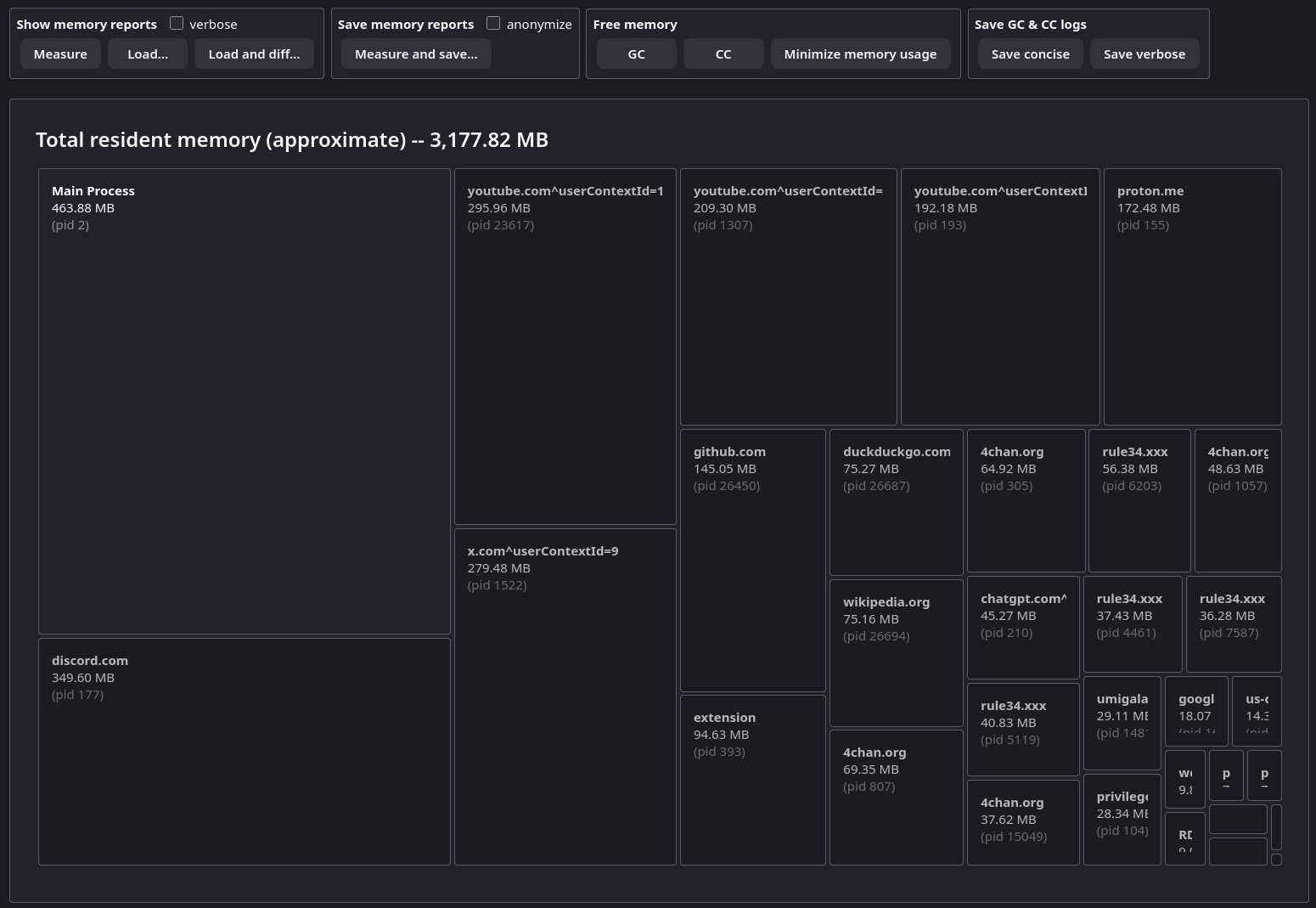
Task: Select youtube.com tile with pid 1307
Action: pos(789,296)
